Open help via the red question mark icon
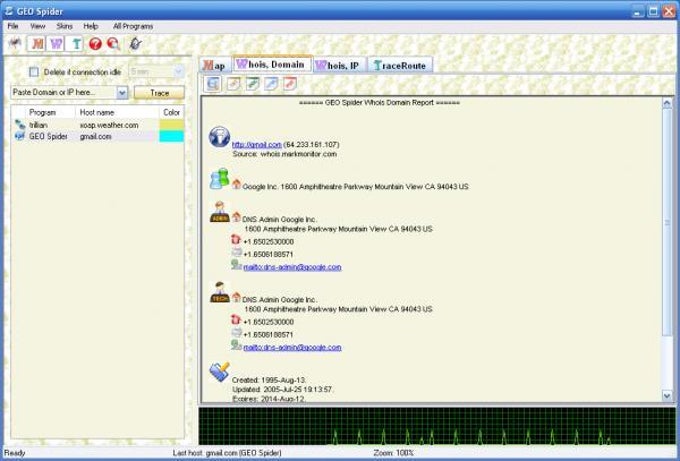680x461 pixels. point(95,44)
